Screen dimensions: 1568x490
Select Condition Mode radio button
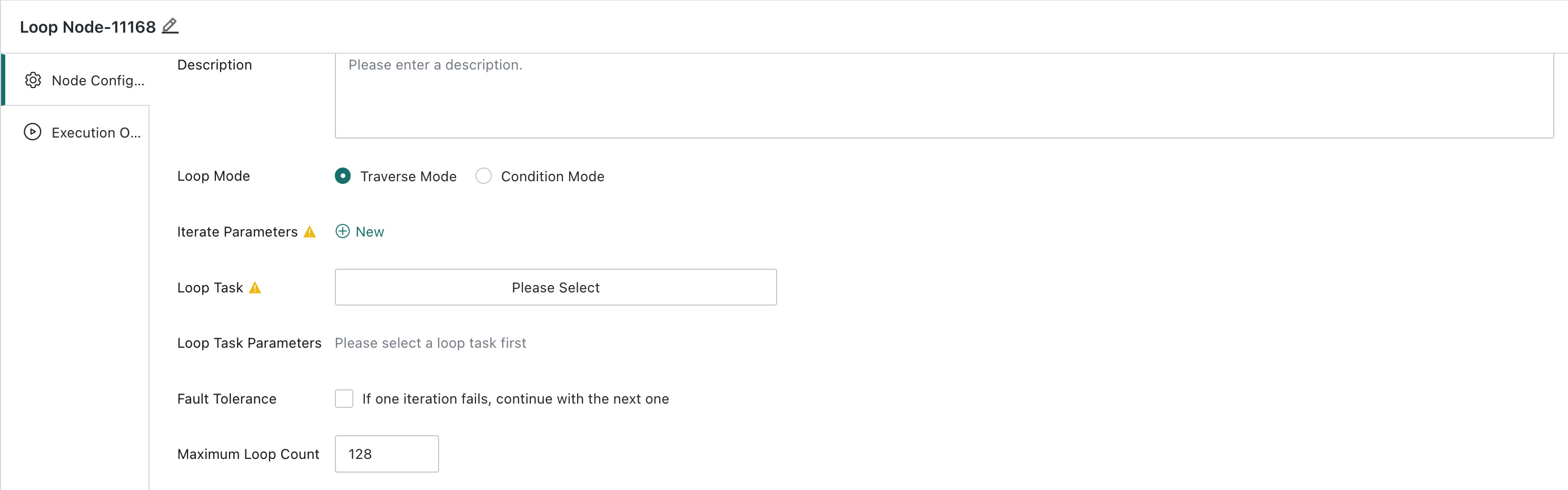point(483,176)
